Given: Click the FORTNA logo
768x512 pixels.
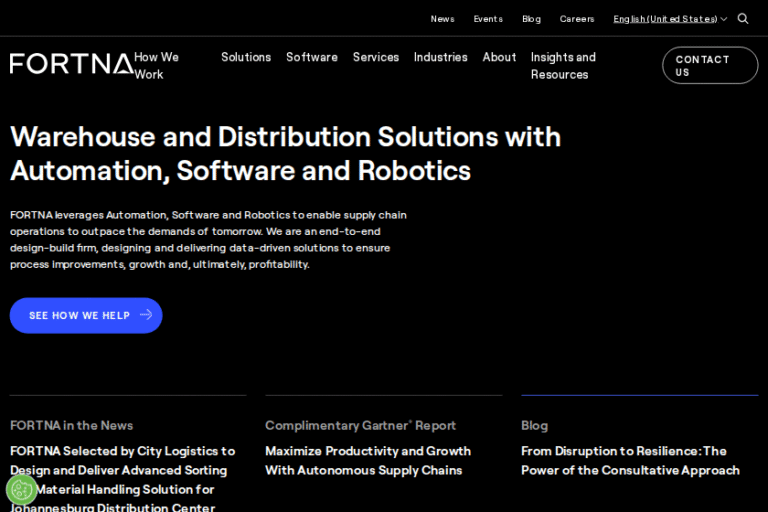Looking at the screenshot, I should (x=70, y=64).
